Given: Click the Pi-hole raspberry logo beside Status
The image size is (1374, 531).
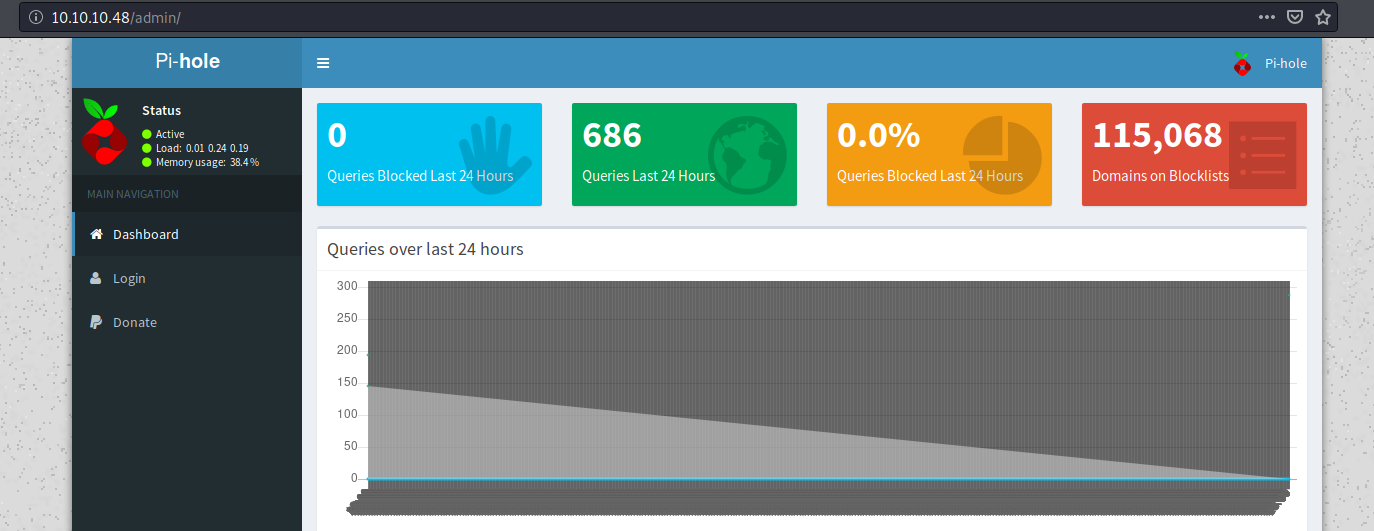Looking at the screenshot, I should pyautogui.click(x=103, y=132).
